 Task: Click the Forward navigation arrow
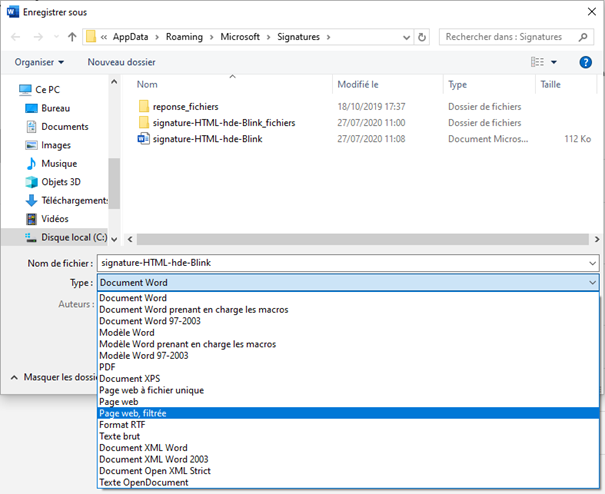[x=38, y=37]
